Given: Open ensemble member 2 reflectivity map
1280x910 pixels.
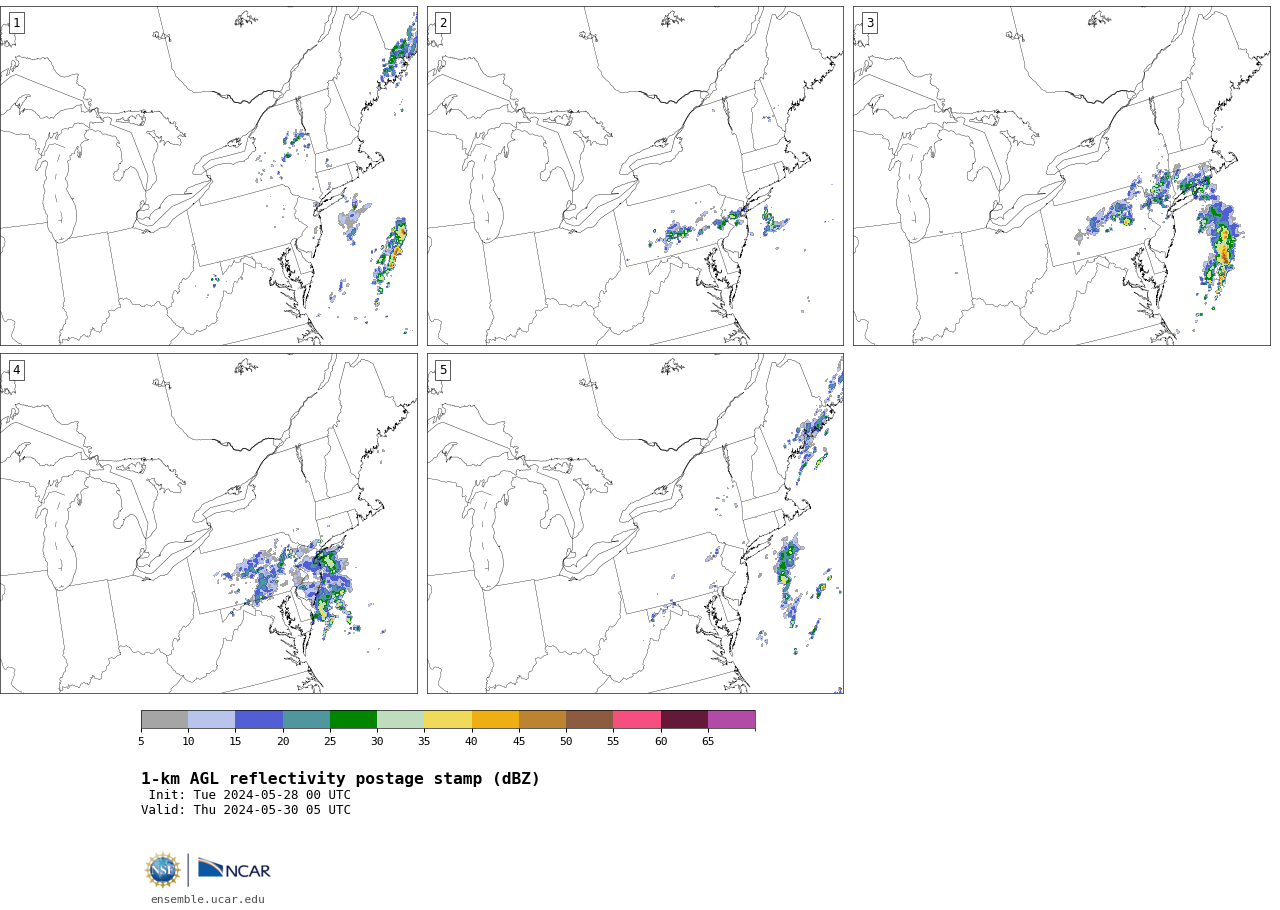Looking at the screenshot, I should click(635, 176).
